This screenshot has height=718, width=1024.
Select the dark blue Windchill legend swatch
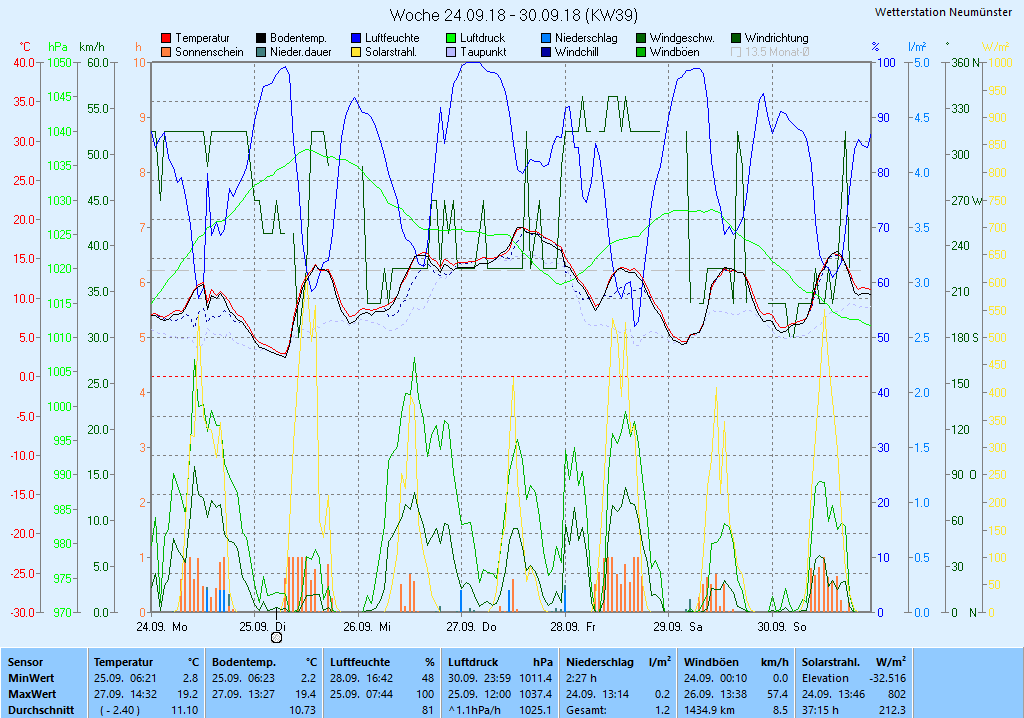click(x=546, y=52)
